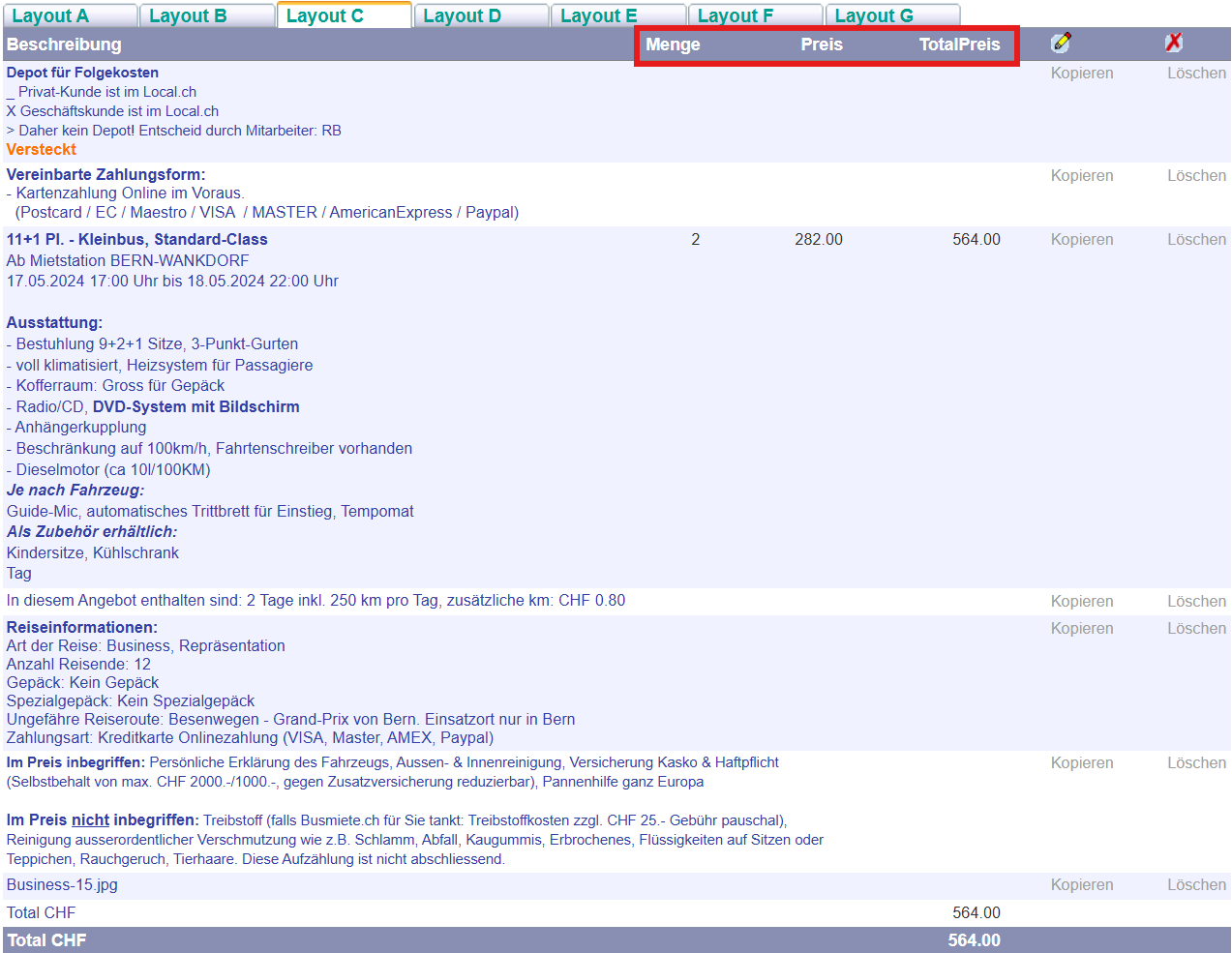Click the 'Reiseinformationen:' heading

click(x=81, y=628)
